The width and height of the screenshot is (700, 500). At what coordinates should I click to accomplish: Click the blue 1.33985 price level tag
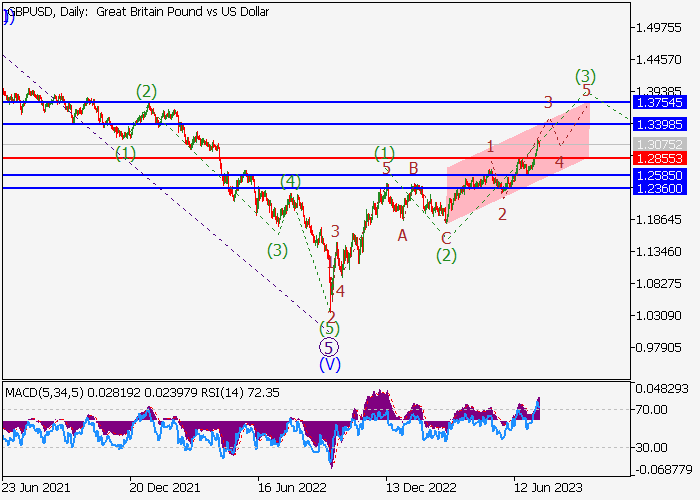(660, 124)
